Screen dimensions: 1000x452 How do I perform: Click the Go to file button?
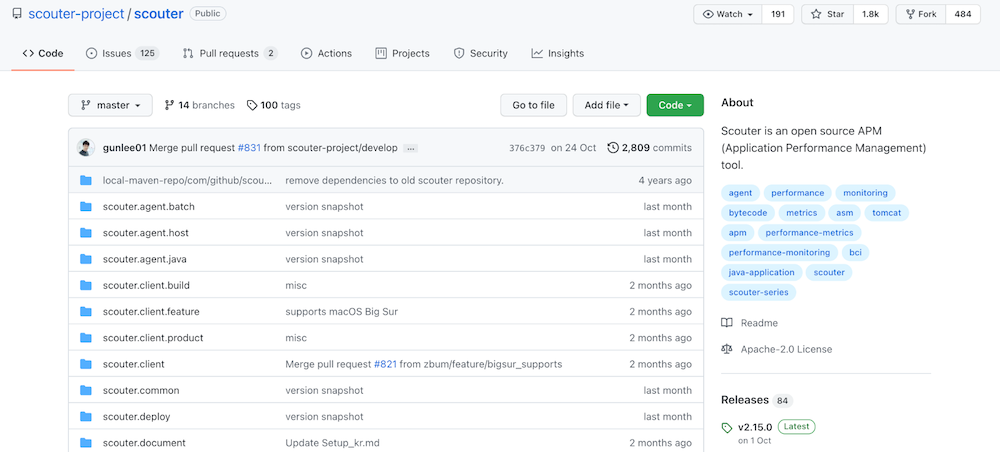click(x=533, y=105)
